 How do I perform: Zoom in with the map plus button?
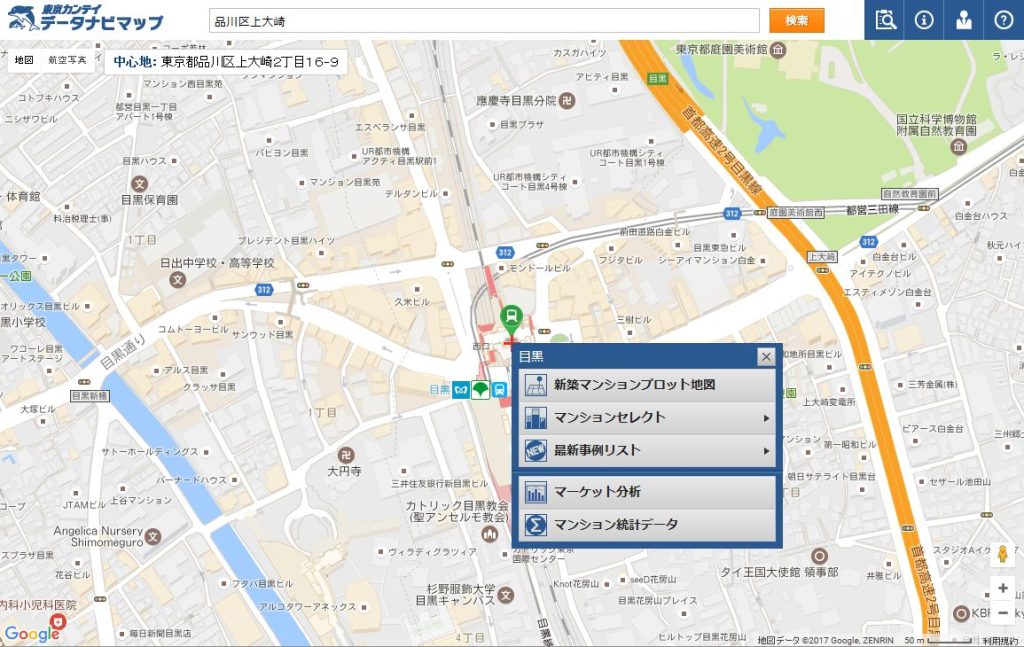click(x=1003, y=589)
